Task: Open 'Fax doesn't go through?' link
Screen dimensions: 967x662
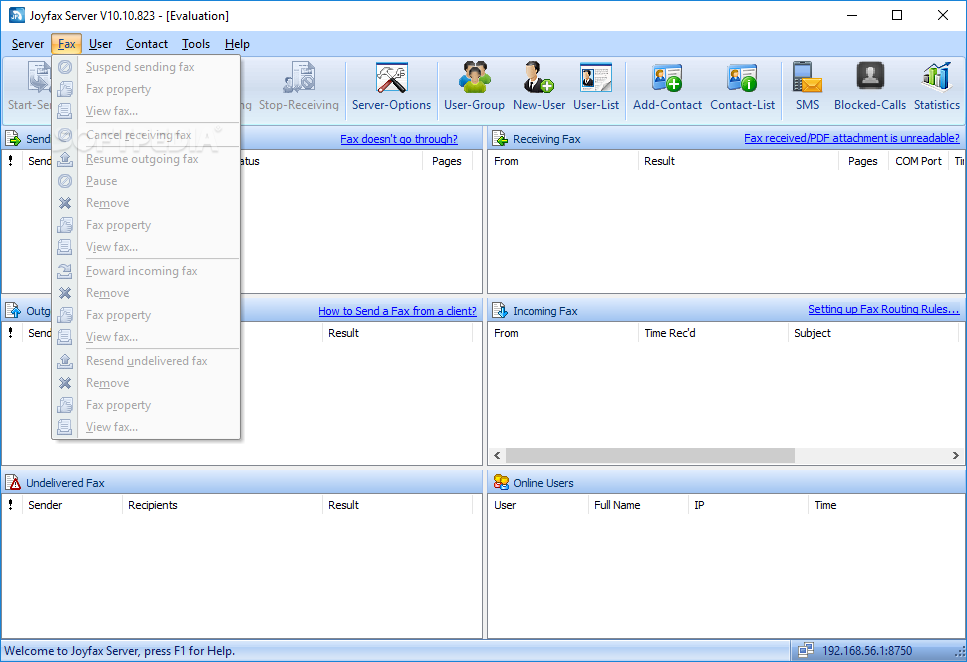Action: point(399,139)
